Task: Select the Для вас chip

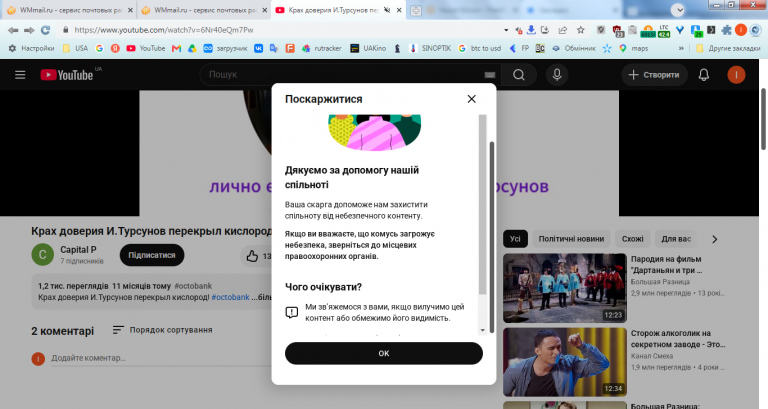Action: click(676, 239)
